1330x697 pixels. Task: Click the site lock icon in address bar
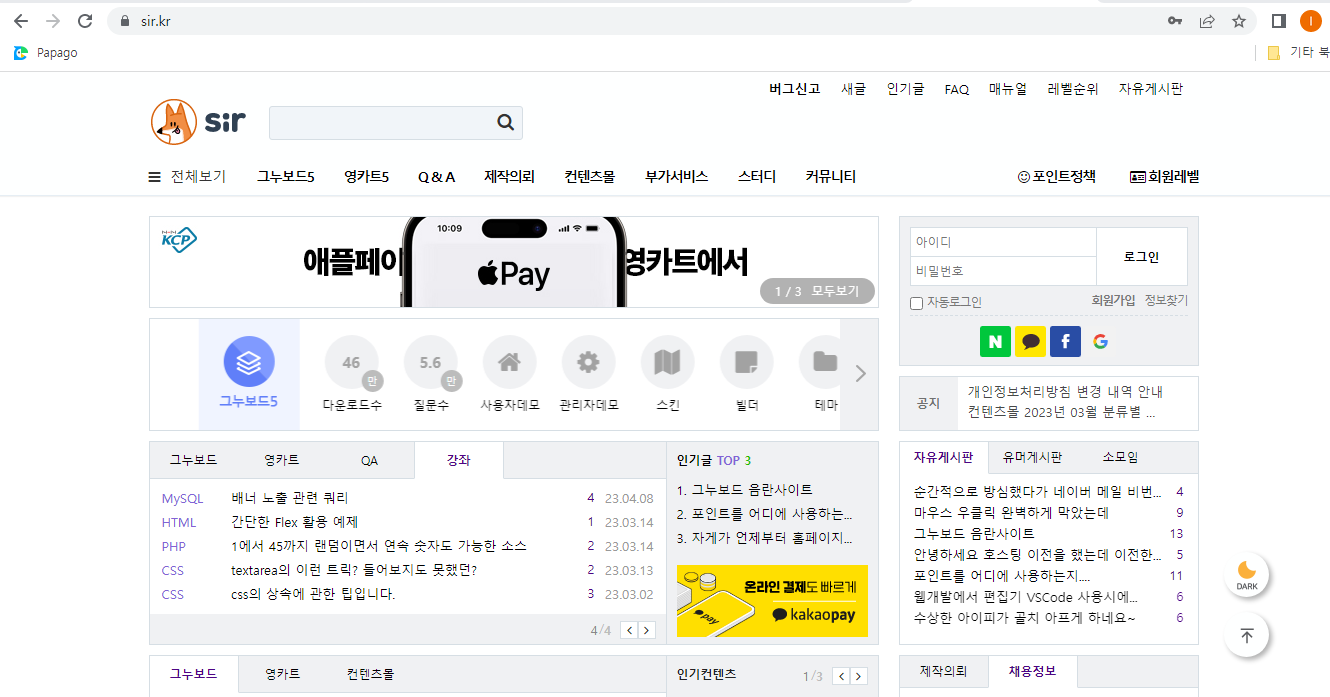tap(125, 21)
